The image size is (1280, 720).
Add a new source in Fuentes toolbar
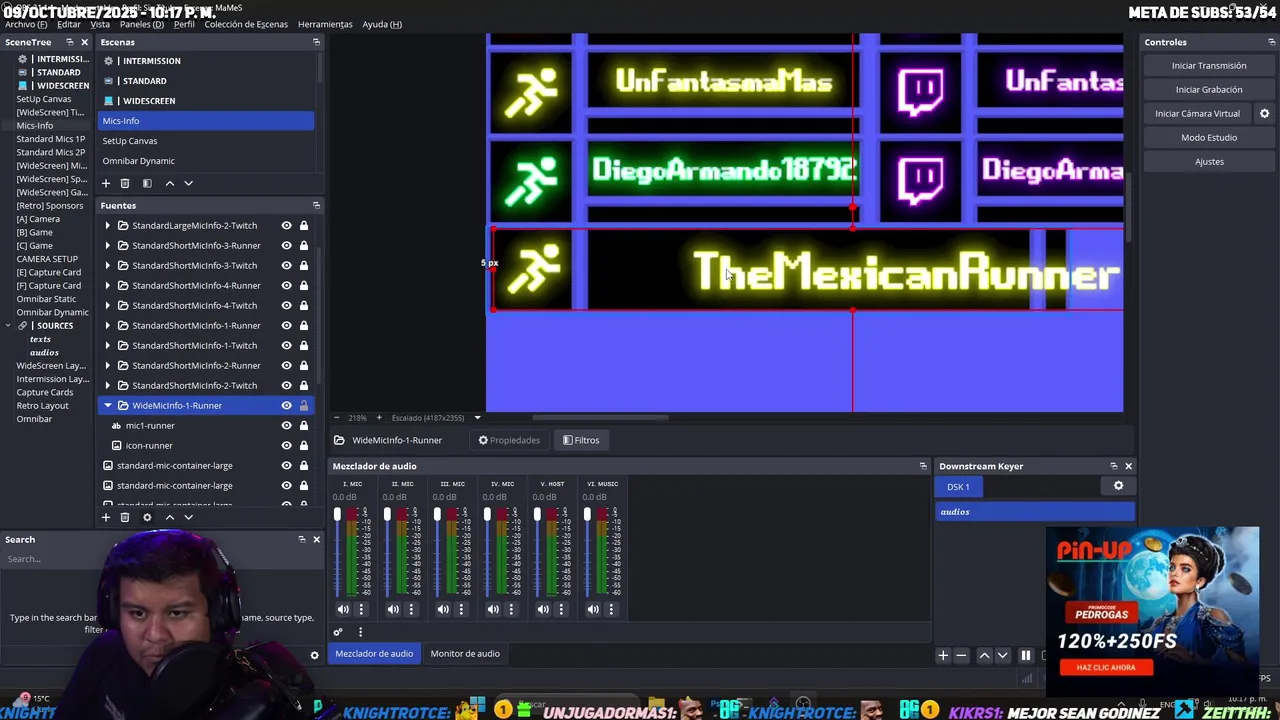point(106,517)
